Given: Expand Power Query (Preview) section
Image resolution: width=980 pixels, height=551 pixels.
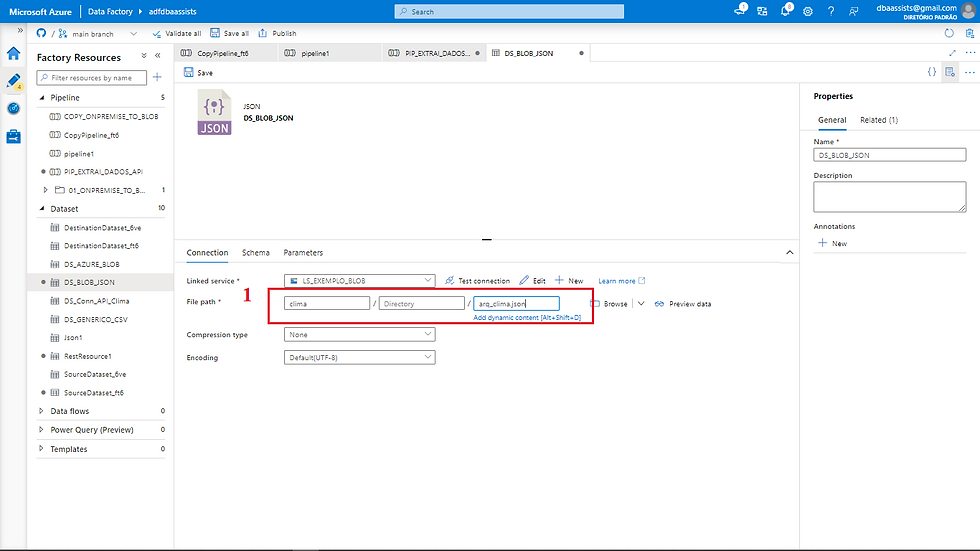Looking at the screenshot, I should (x=41, y=430).
